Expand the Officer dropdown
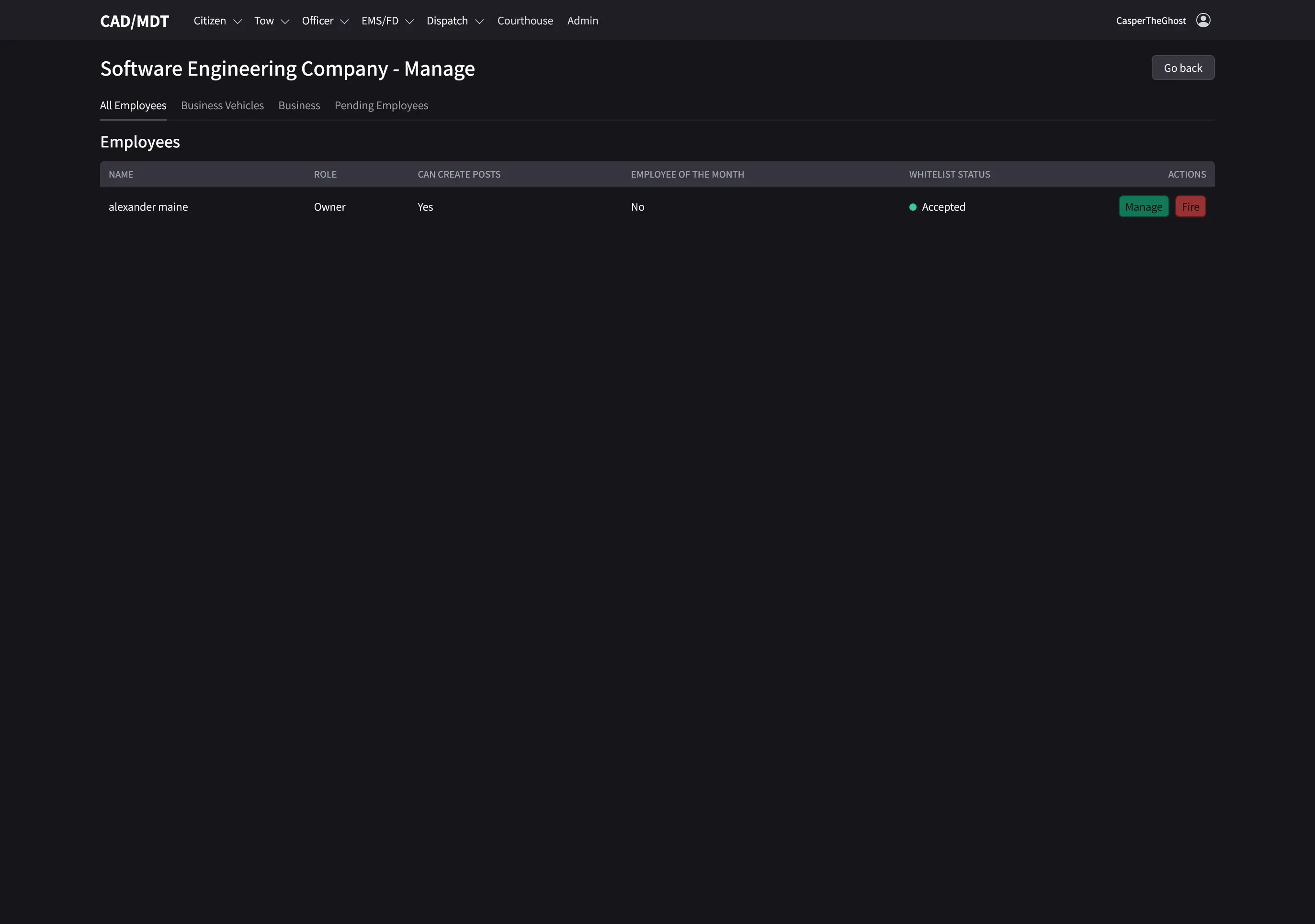 (325, 21)
